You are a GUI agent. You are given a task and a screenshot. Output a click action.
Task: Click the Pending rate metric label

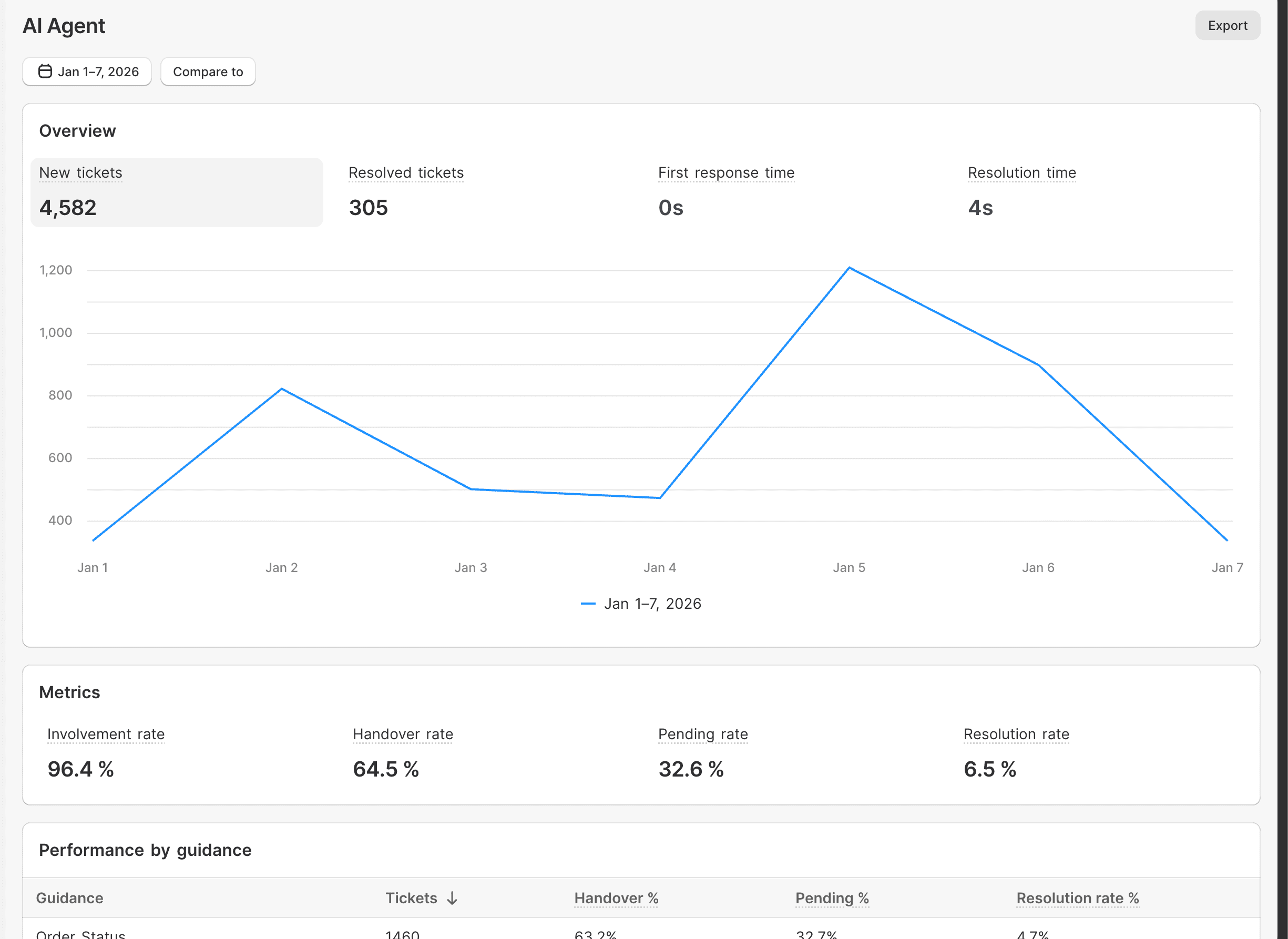click(702, 734)
